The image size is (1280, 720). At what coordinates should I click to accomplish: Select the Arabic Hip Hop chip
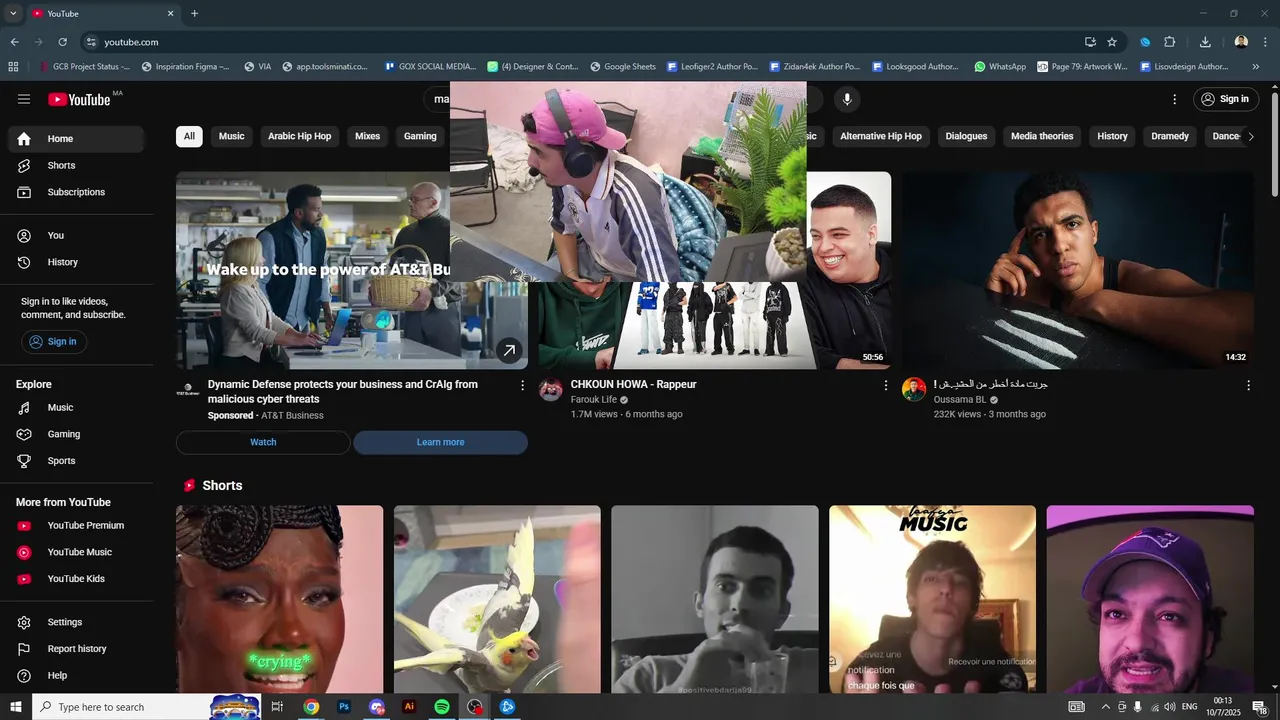299,136
